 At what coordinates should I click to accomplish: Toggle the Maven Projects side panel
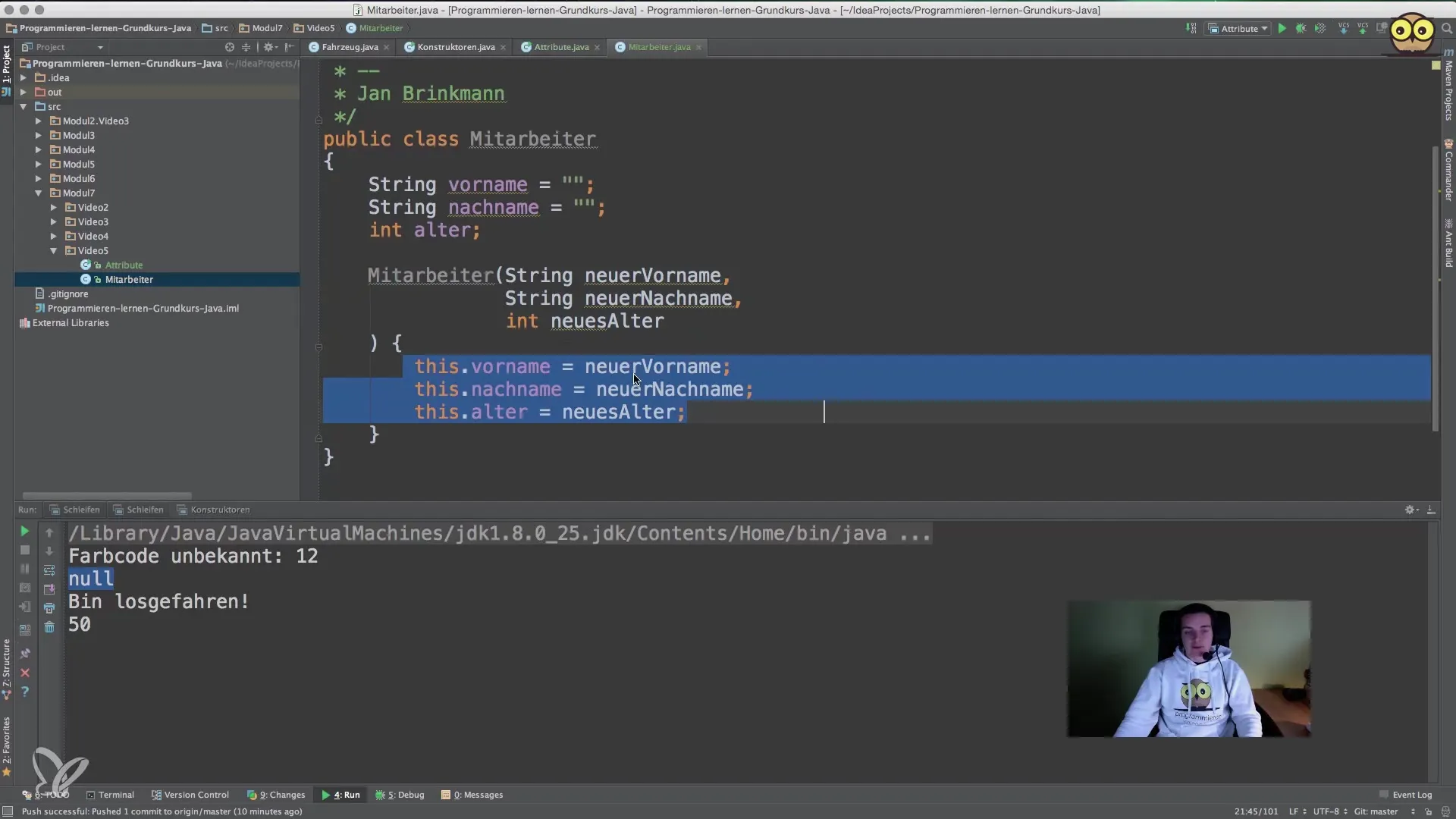pos(1448,85)
